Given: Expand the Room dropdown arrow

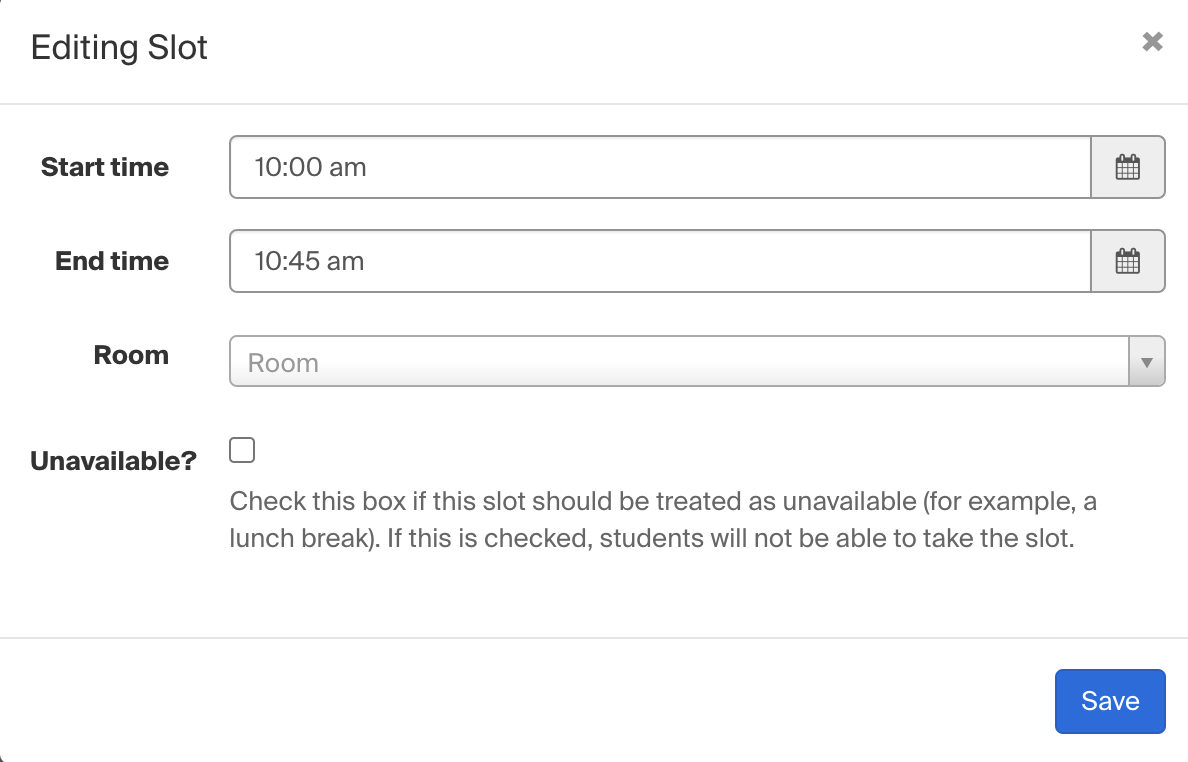Looking at the screenshot, I should tap(1147, 362).
